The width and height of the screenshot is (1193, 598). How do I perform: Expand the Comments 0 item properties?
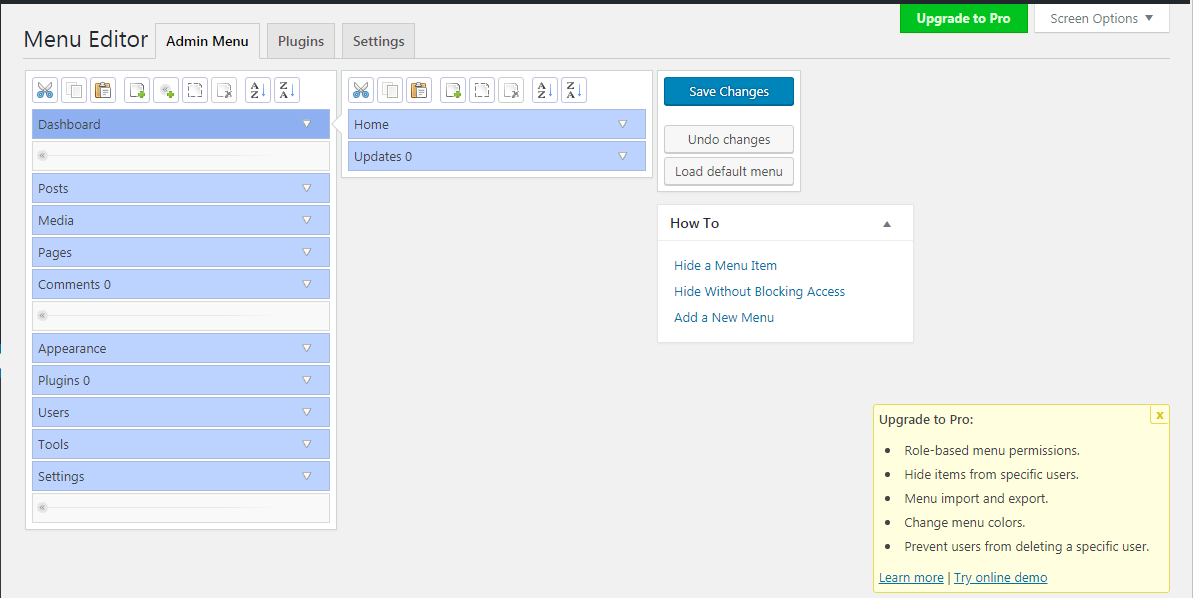[x=307, y=284]
